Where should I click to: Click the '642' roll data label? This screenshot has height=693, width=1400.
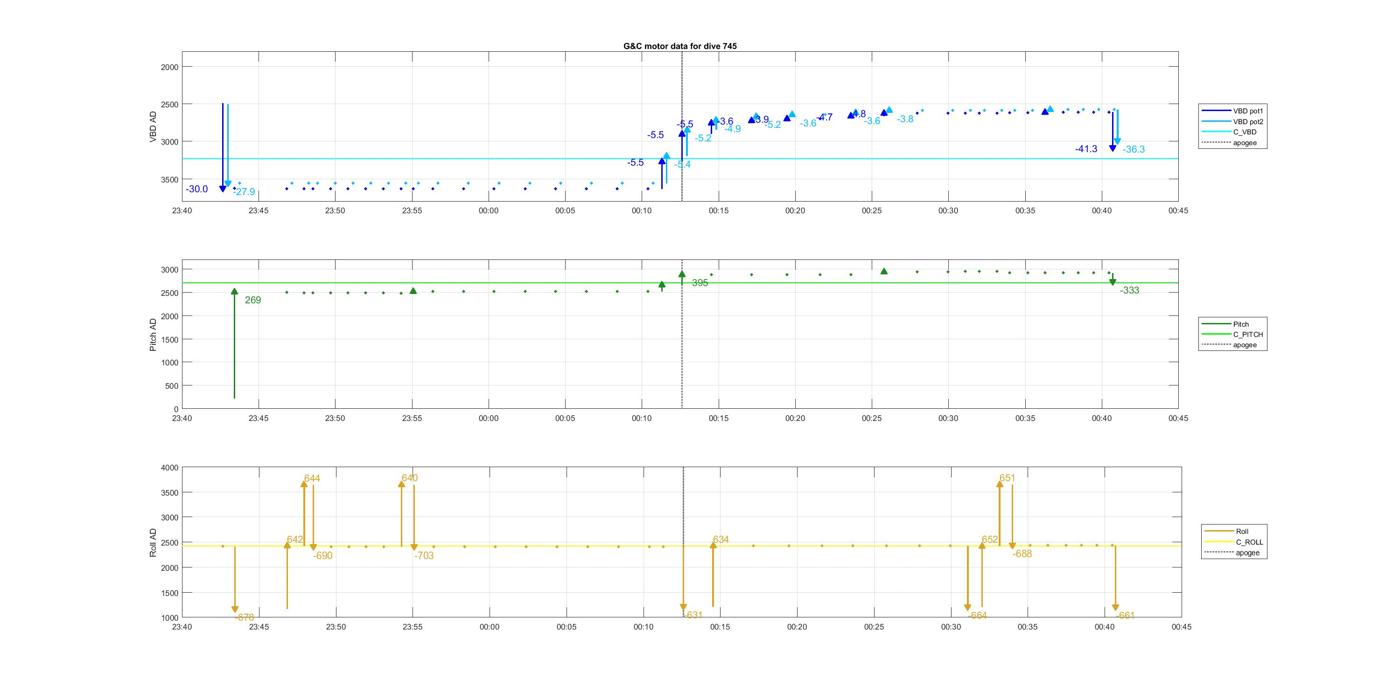[x=295, y=539]
